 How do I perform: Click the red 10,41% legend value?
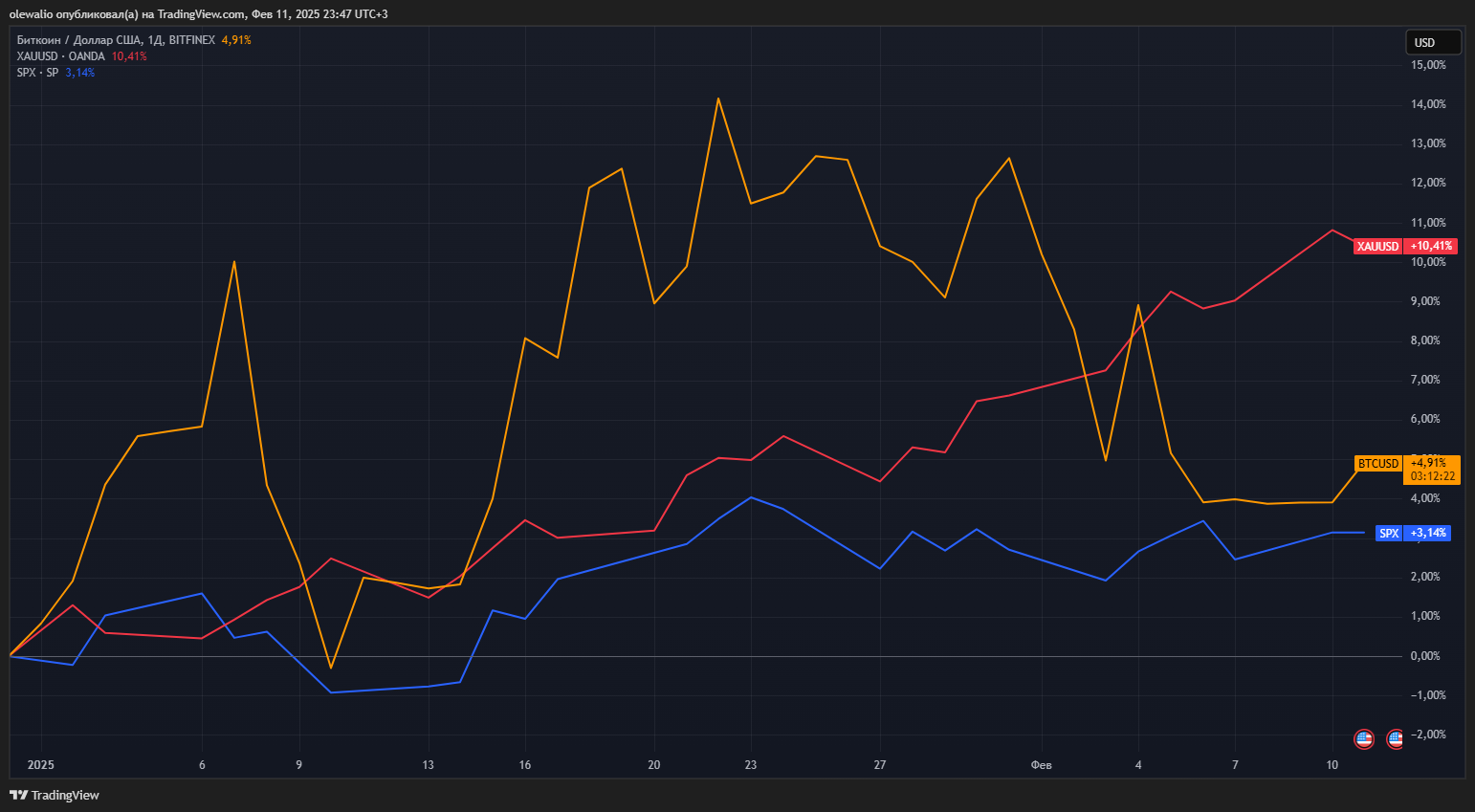coord(129,56)
